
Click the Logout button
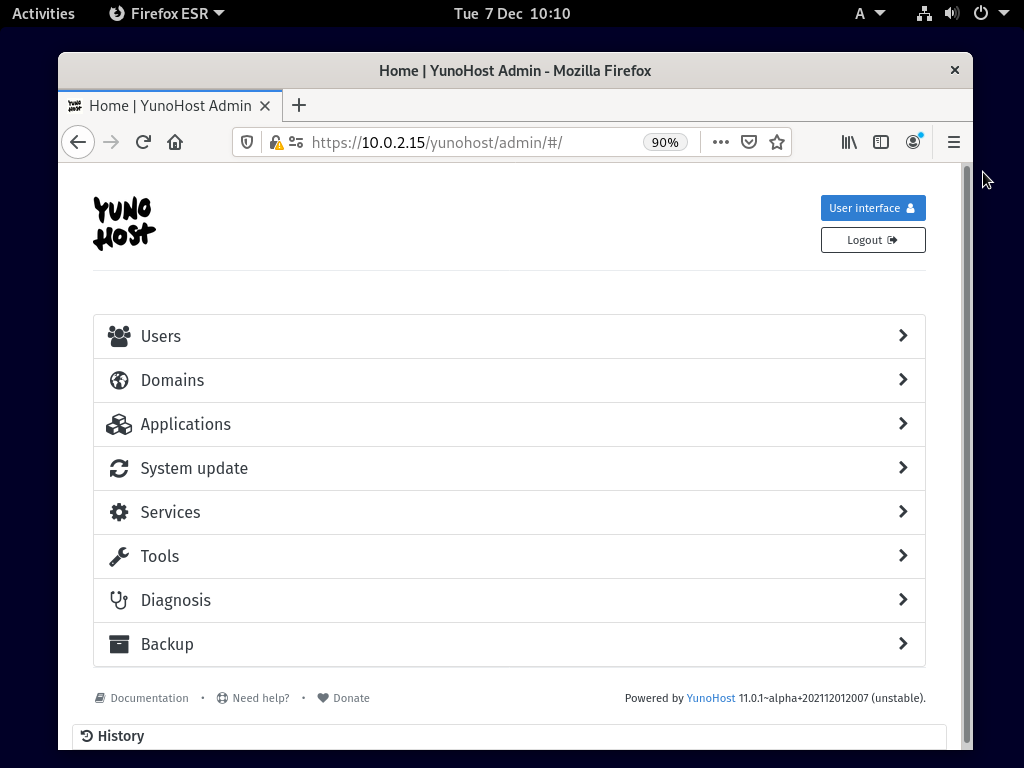tap(873, 240)
